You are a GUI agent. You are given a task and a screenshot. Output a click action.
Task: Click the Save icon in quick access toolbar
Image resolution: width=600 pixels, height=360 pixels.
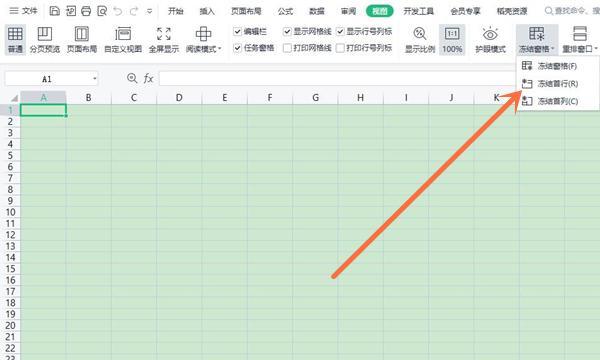click(x=55, y=11)
